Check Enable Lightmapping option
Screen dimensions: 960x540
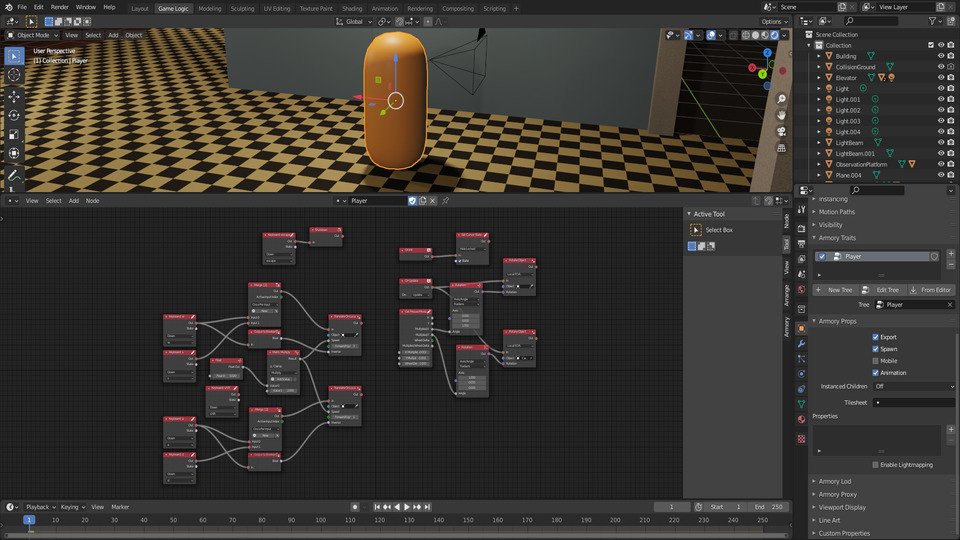876,465
